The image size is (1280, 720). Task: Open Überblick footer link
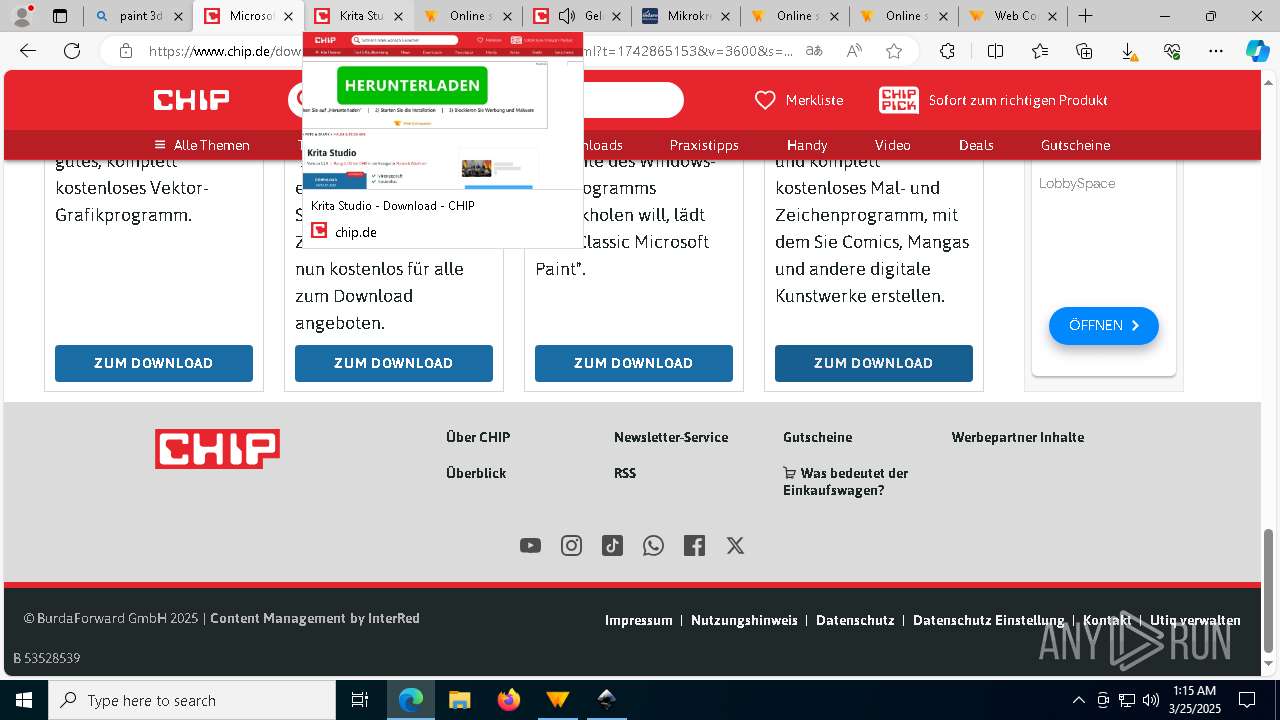(476, 473)
